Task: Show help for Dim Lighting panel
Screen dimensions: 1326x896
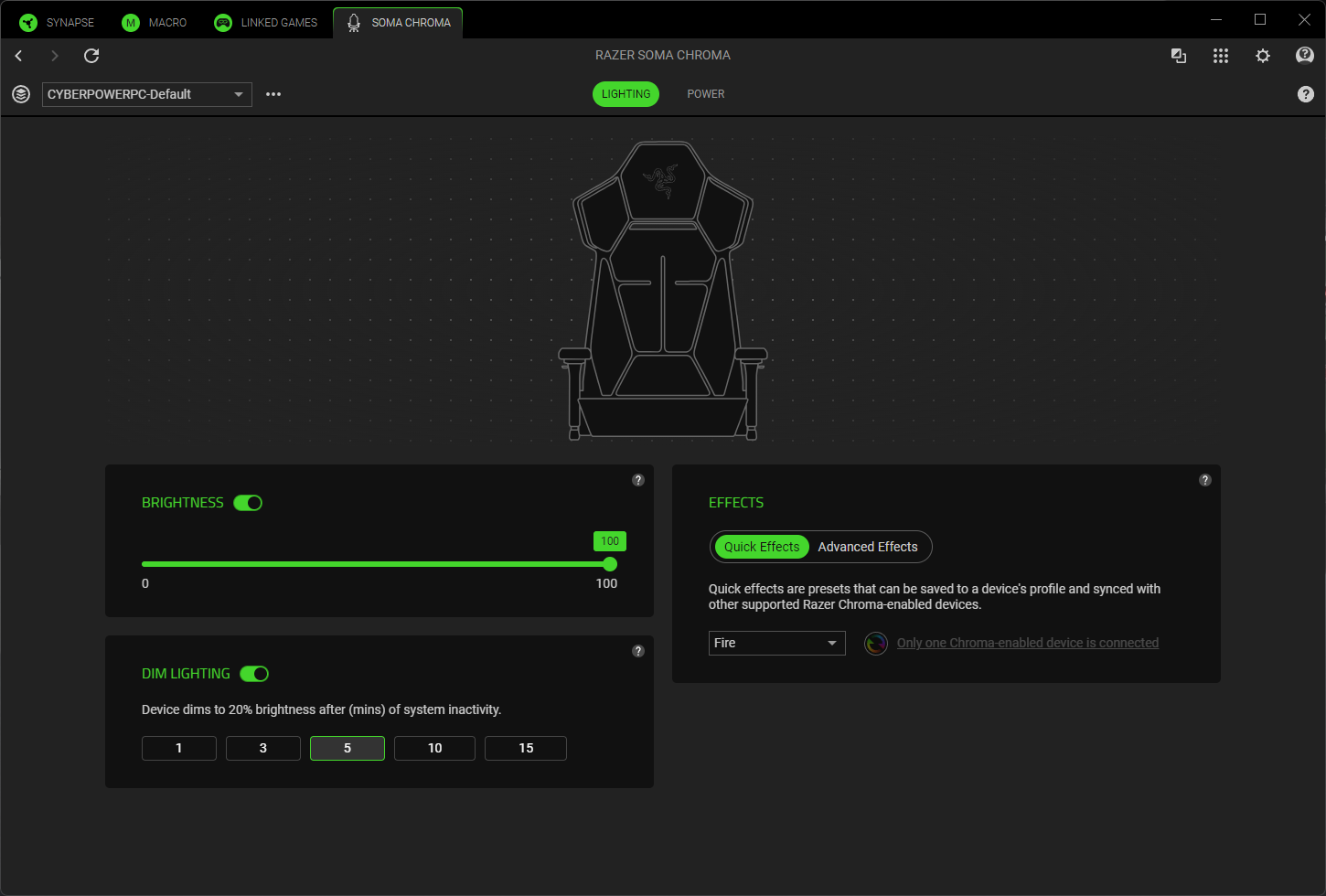Action: pyautogui.click(x=638, y=651)
